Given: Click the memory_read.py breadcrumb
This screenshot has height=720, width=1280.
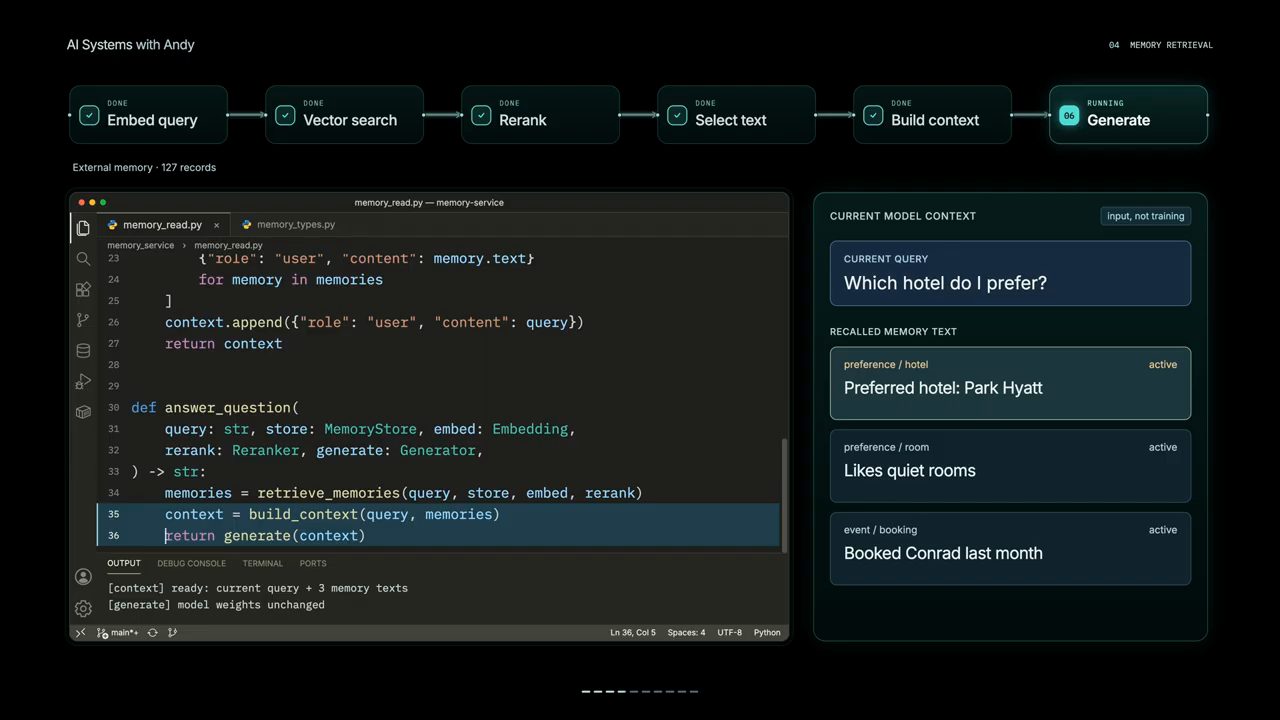Looking at the screenshot, I should (x=228, y=245).
